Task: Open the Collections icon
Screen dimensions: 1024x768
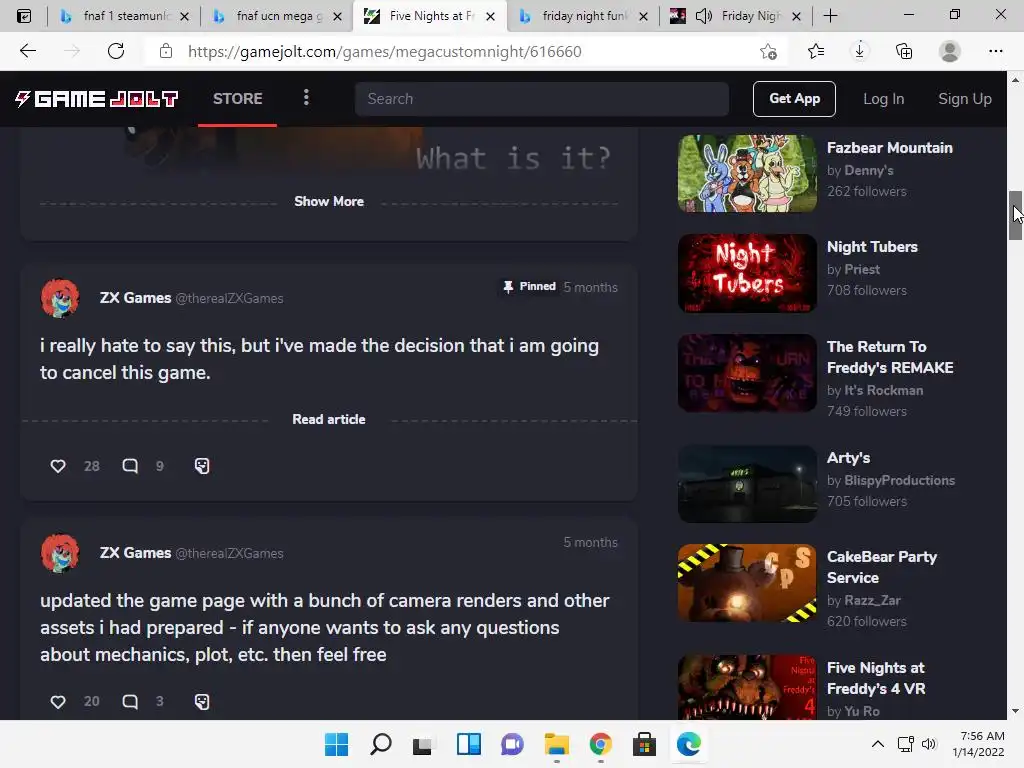Action: 904,51
